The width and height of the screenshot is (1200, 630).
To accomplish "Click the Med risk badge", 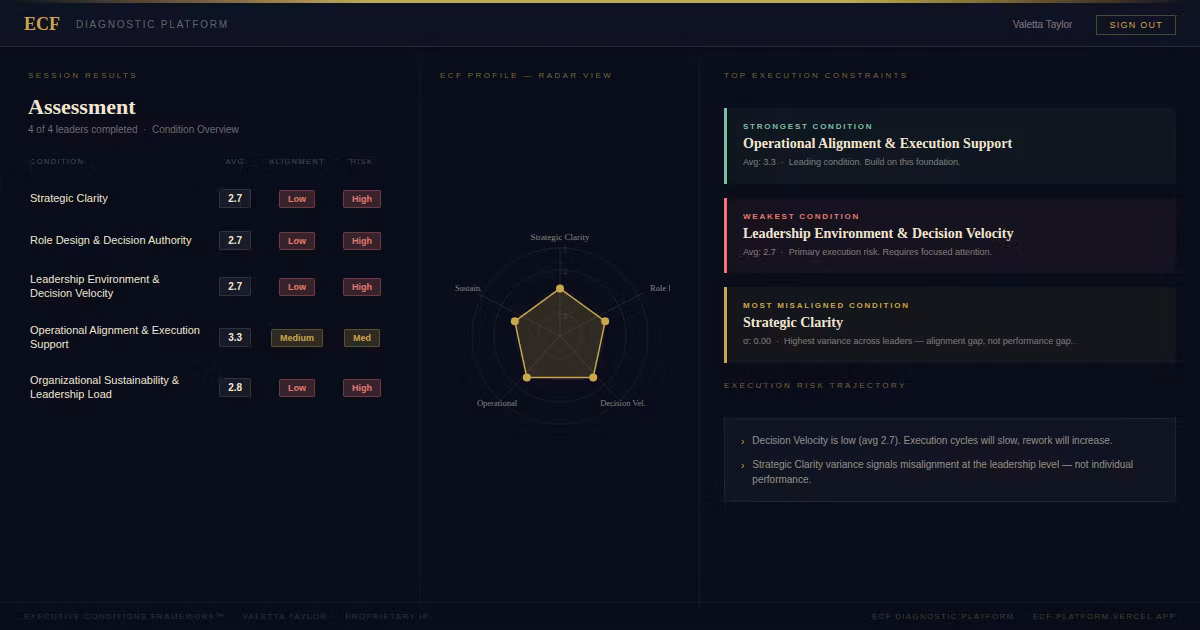I will [x=362, y=338].
